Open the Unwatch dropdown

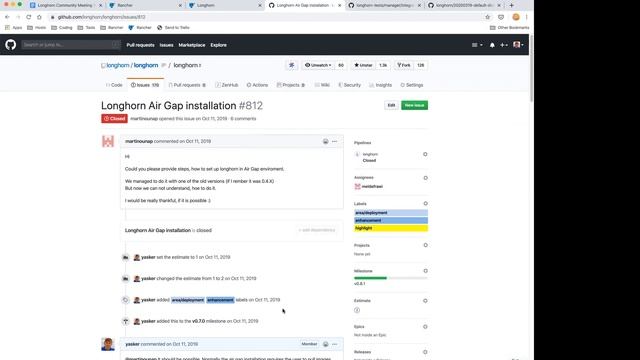point(318,65)
